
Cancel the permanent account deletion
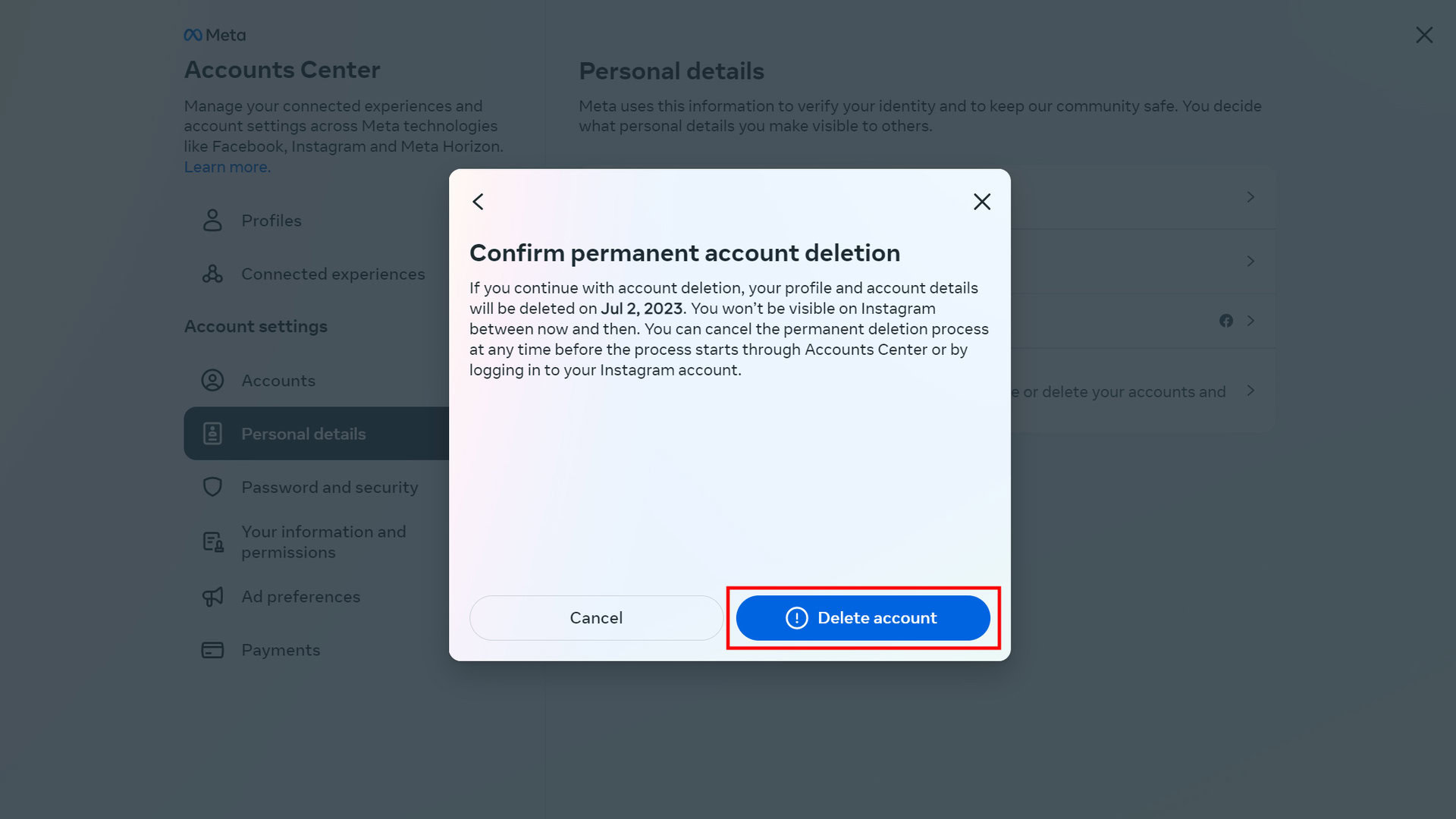coord(596,618)
